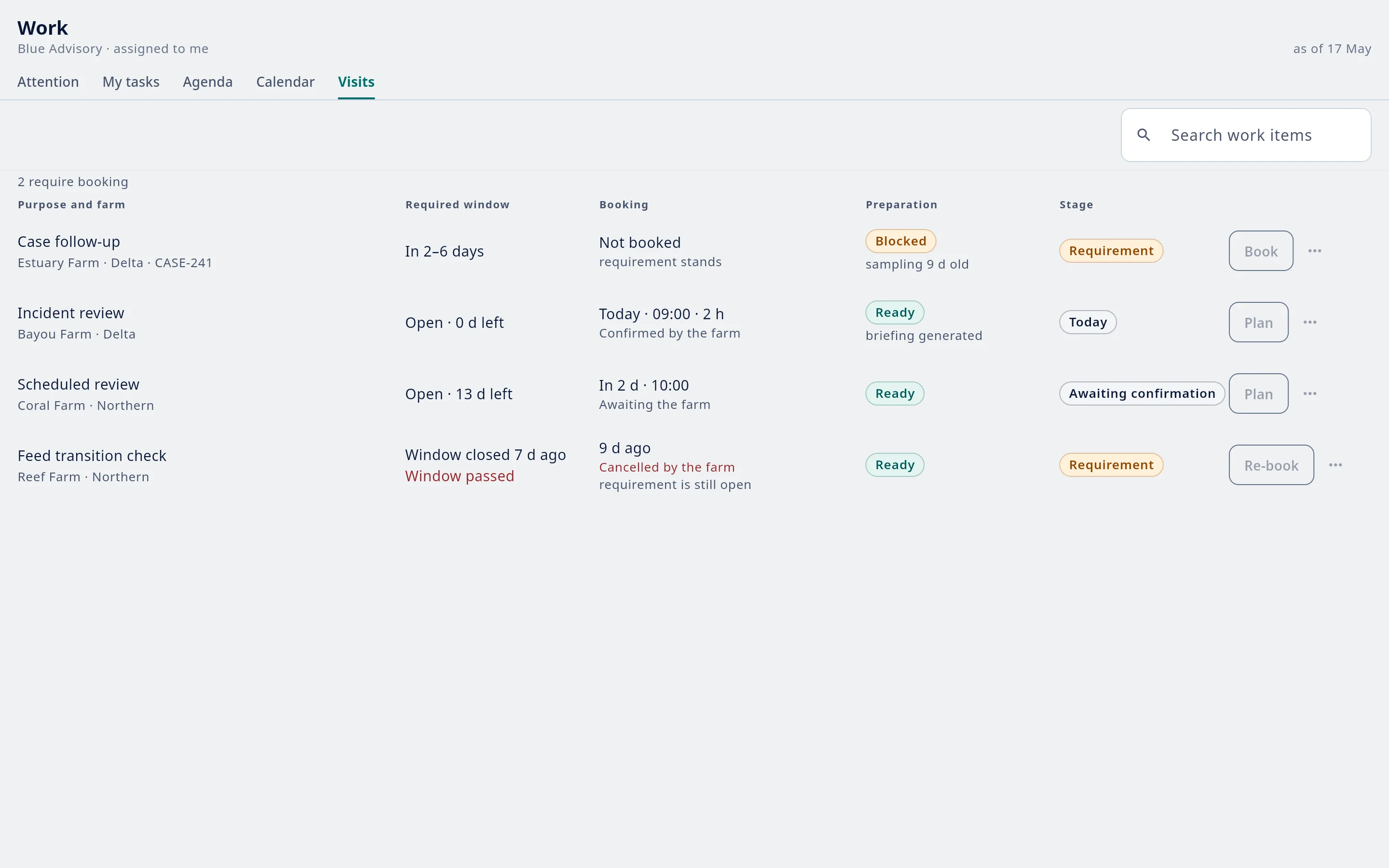Open the Feed transition check entry

[92, 456]
